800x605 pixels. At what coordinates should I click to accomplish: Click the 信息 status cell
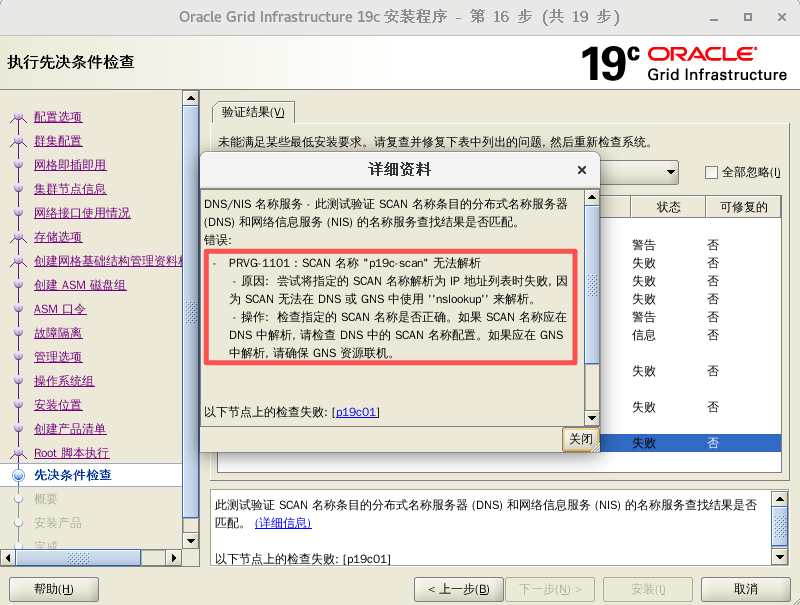pos(643,335)
